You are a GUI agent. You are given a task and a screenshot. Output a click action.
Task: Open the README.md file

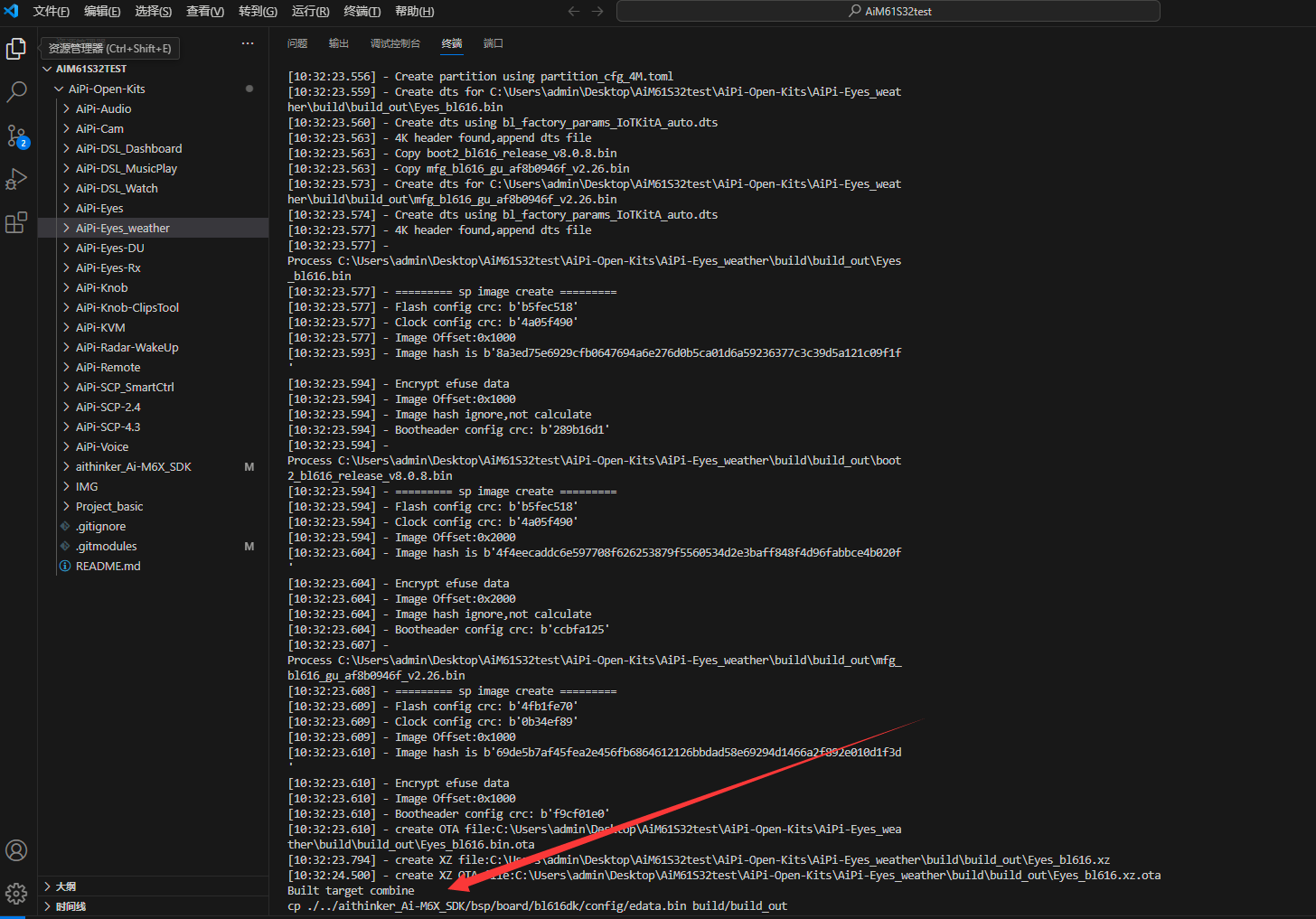pos(153,566)
